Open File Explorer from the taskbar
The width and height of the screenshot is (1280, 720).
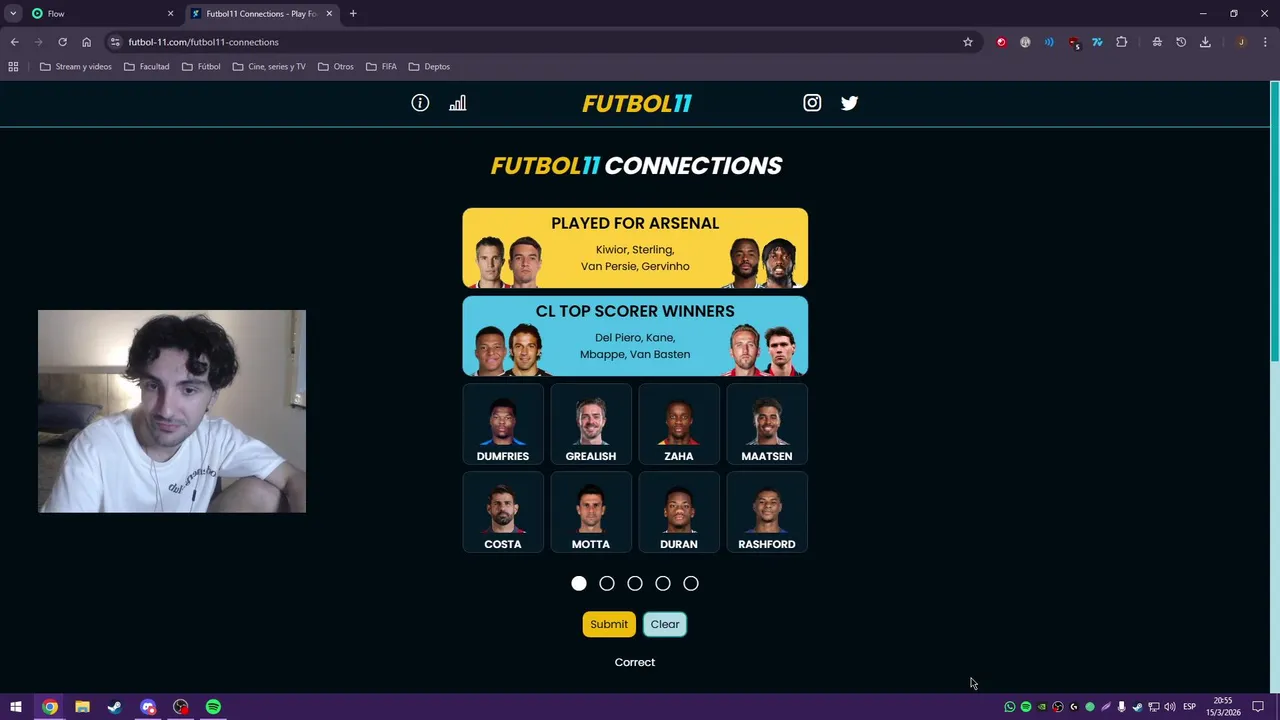tap(82, 707)
